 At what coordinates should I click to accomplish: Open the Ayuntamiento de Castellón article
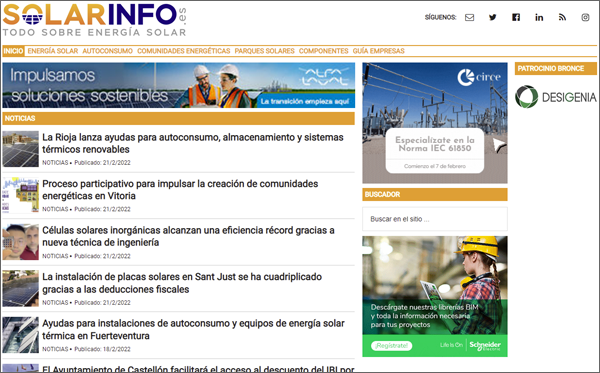pos(198,369)
